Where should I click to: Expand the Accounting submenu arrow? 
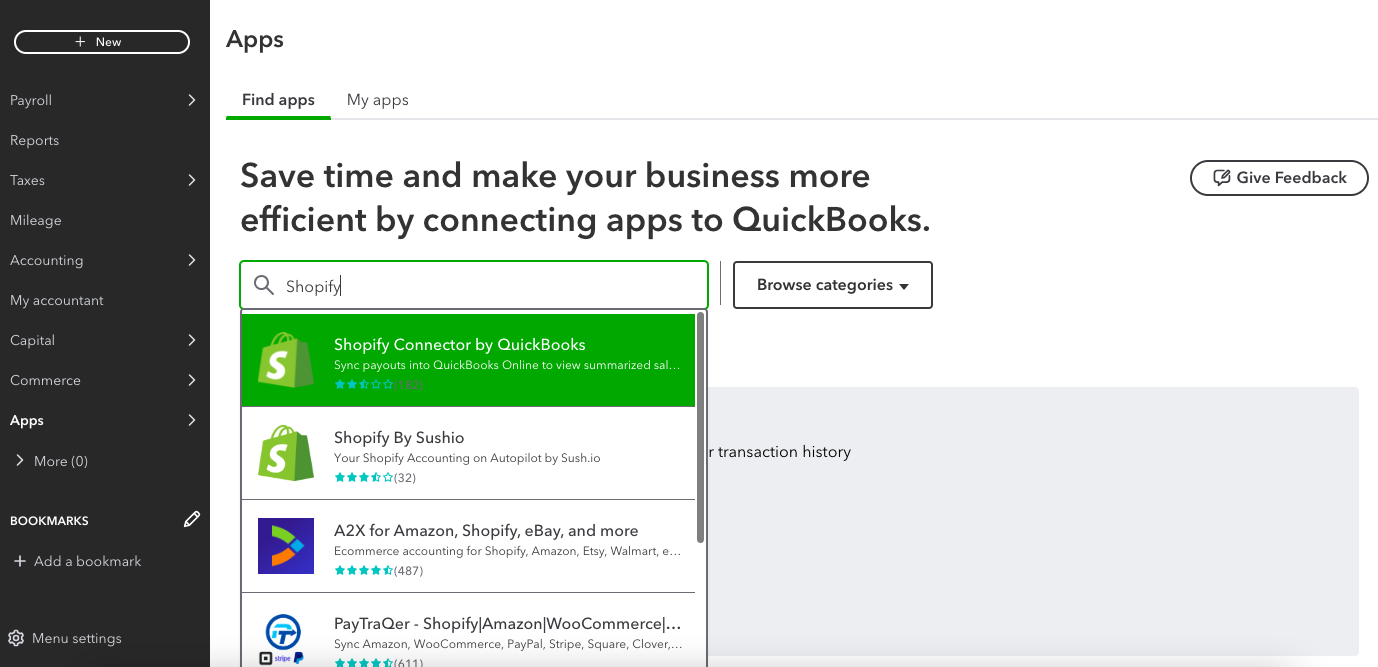point(192,260)
